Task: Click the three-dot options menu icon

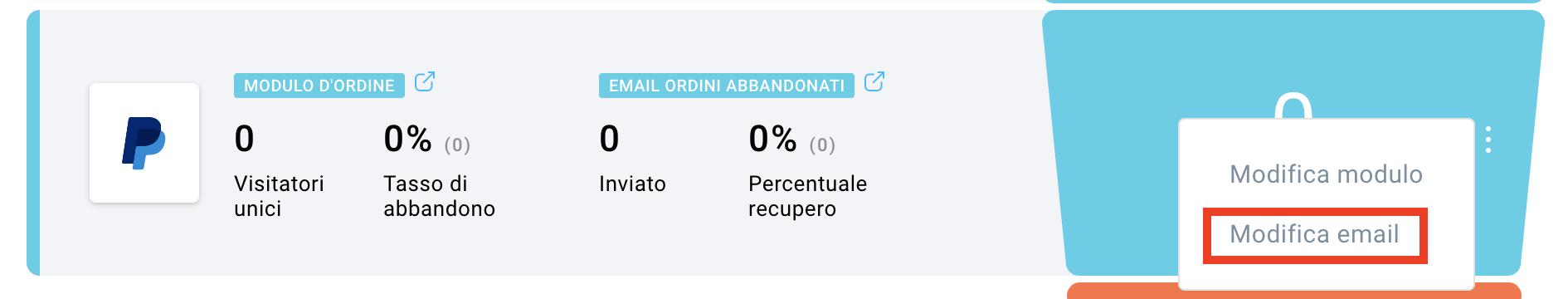Action: [1488, 140]
